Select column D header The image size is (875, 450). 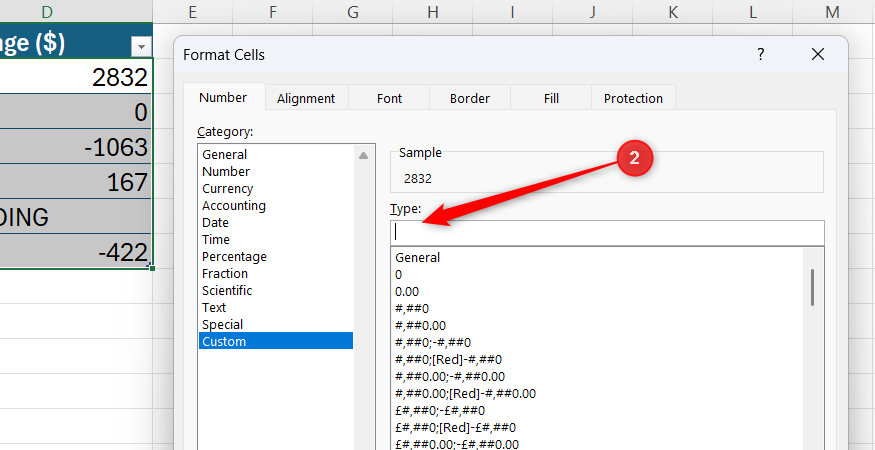click(x=76, y=12)
